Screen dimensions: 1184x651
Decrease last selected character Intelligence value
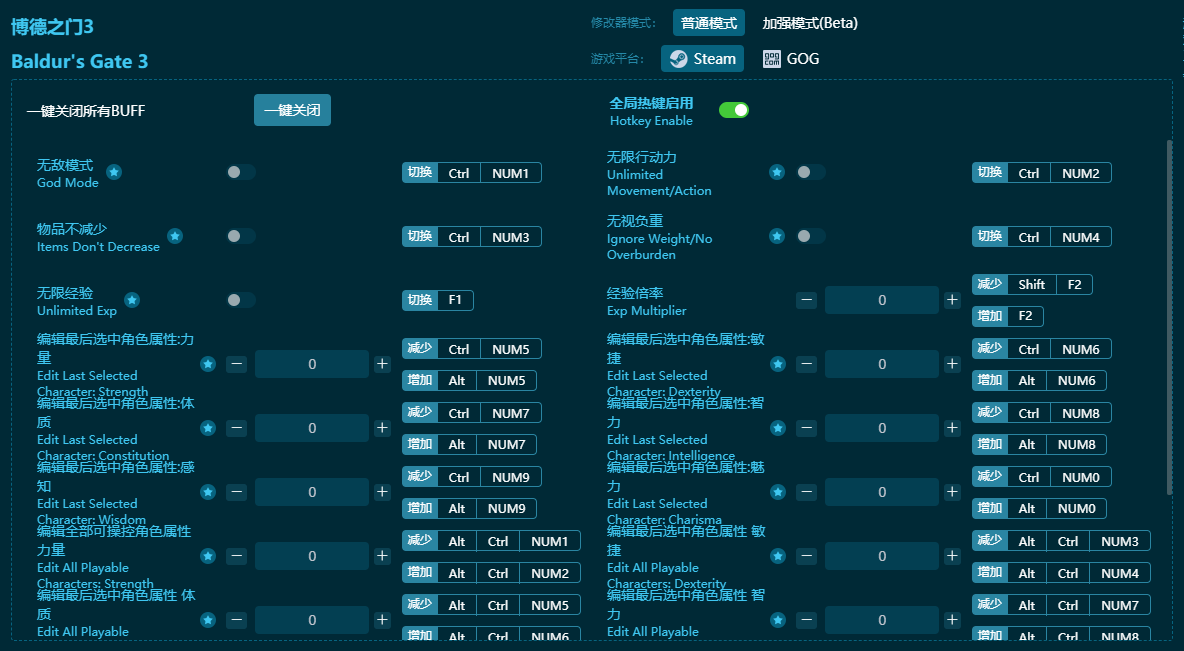(806, 428)
